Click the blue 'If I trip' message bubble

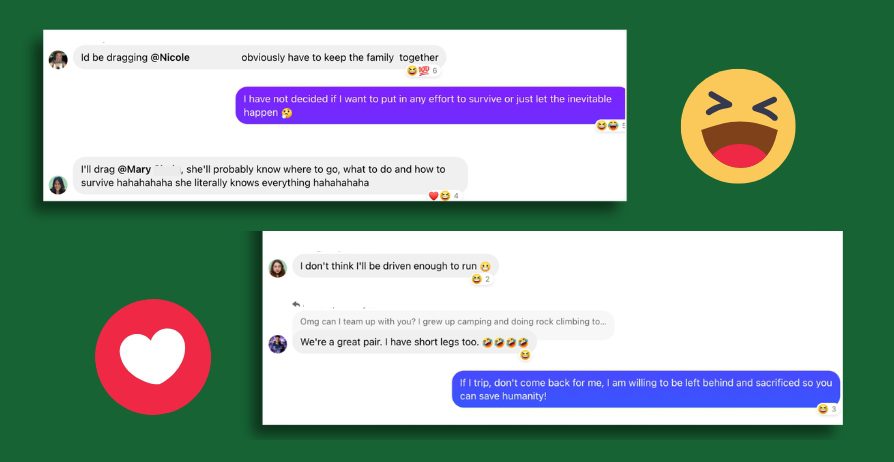coord(646,389)
